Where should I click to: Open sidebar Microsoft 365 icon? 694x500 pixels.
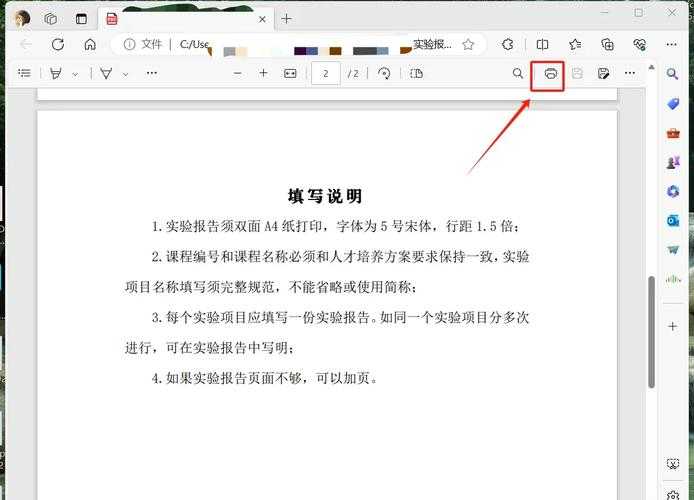point(673,192)
